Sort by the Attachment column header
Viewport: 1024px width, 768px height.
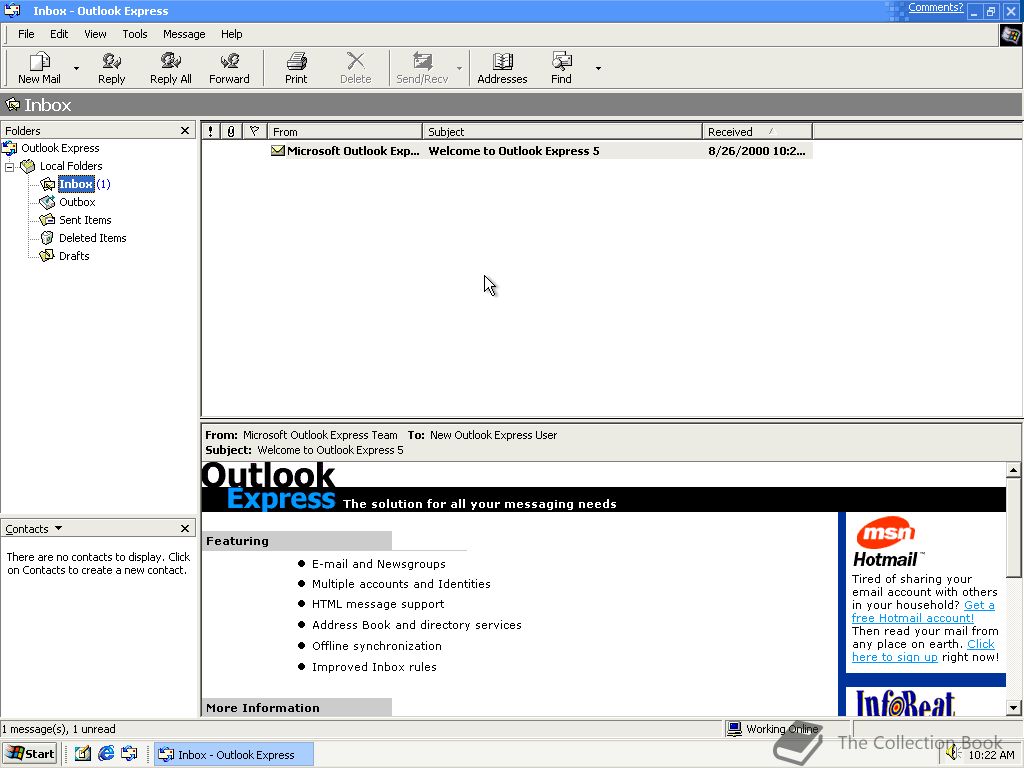(x=231, y=131)
